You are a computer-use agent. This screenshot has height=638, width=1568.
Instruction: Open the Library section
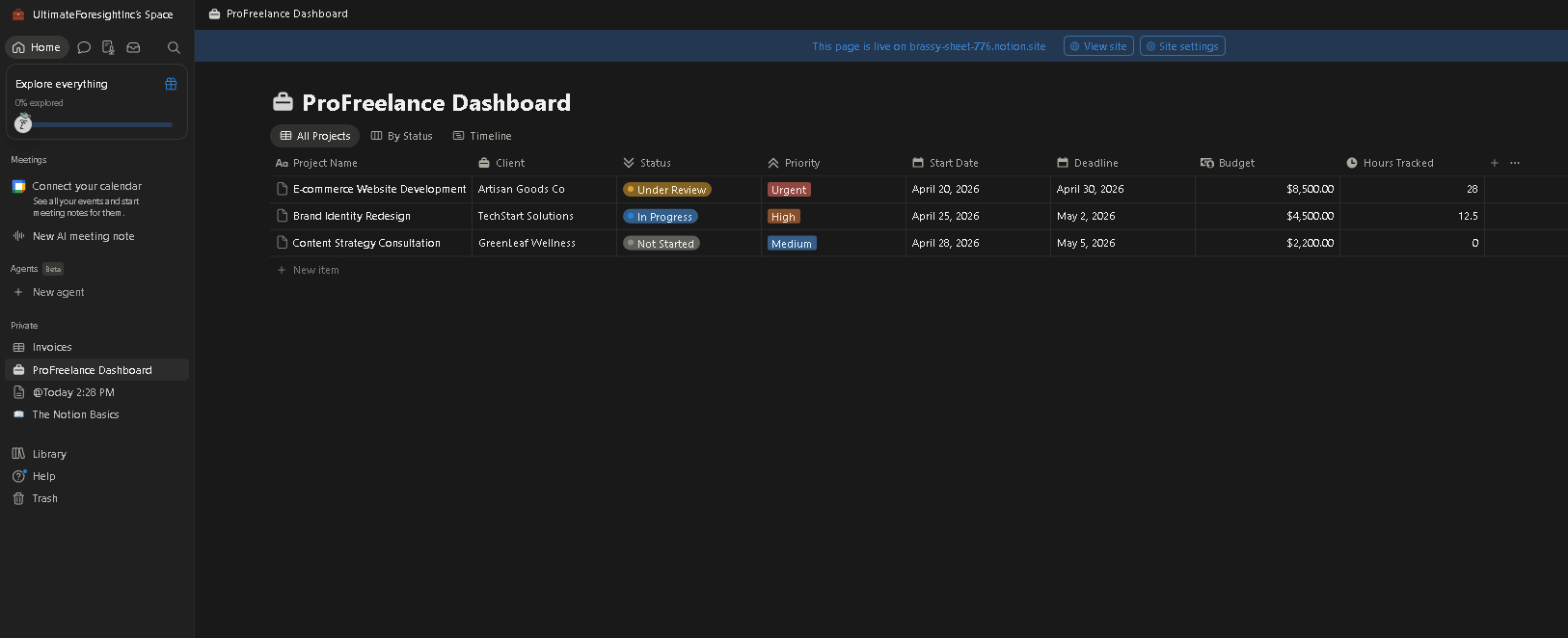[49, 454]
